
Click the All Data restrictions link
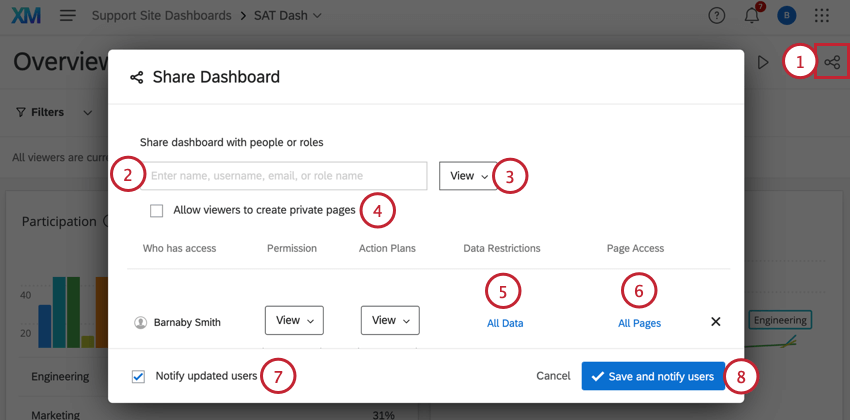505,323
